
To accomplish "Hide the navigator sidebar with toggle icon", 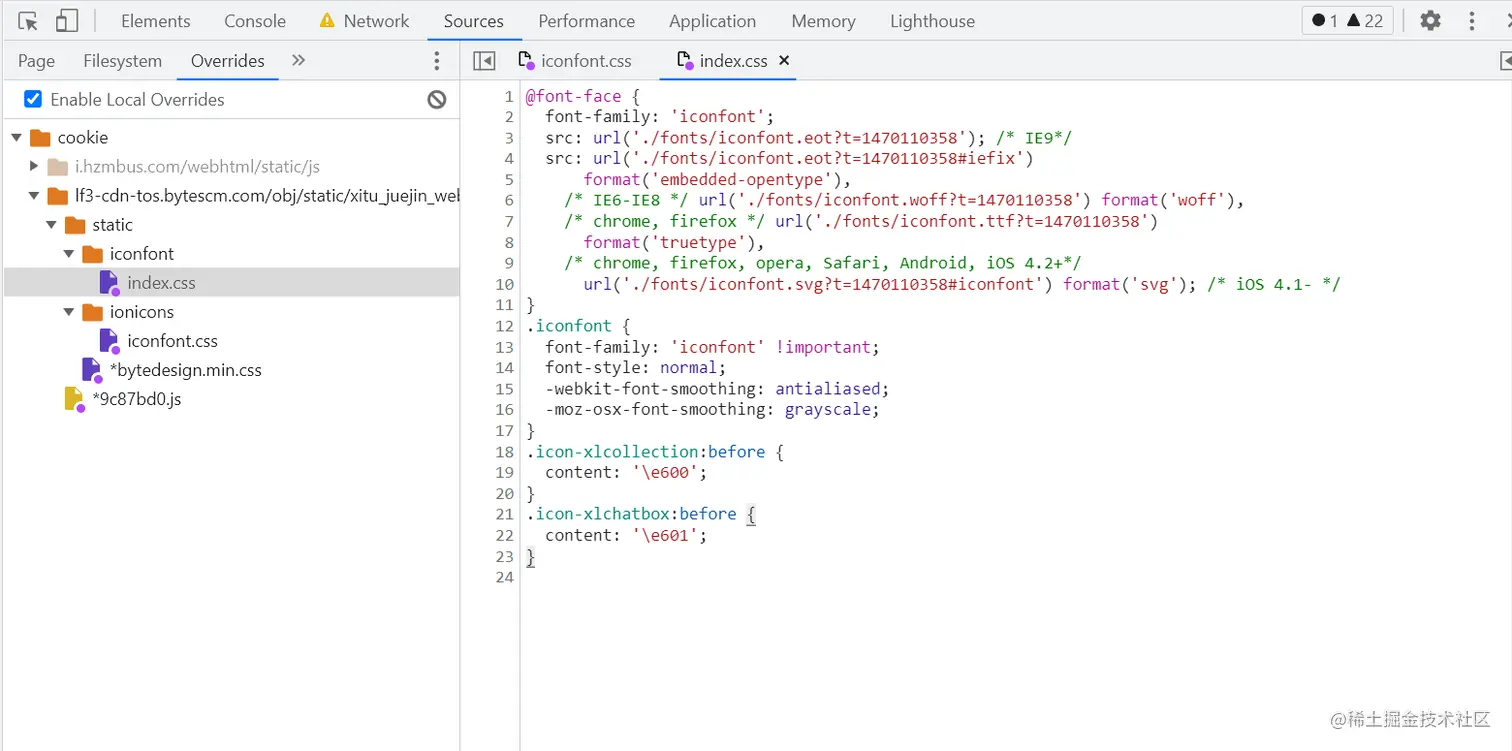I will [x=484, y=61].
